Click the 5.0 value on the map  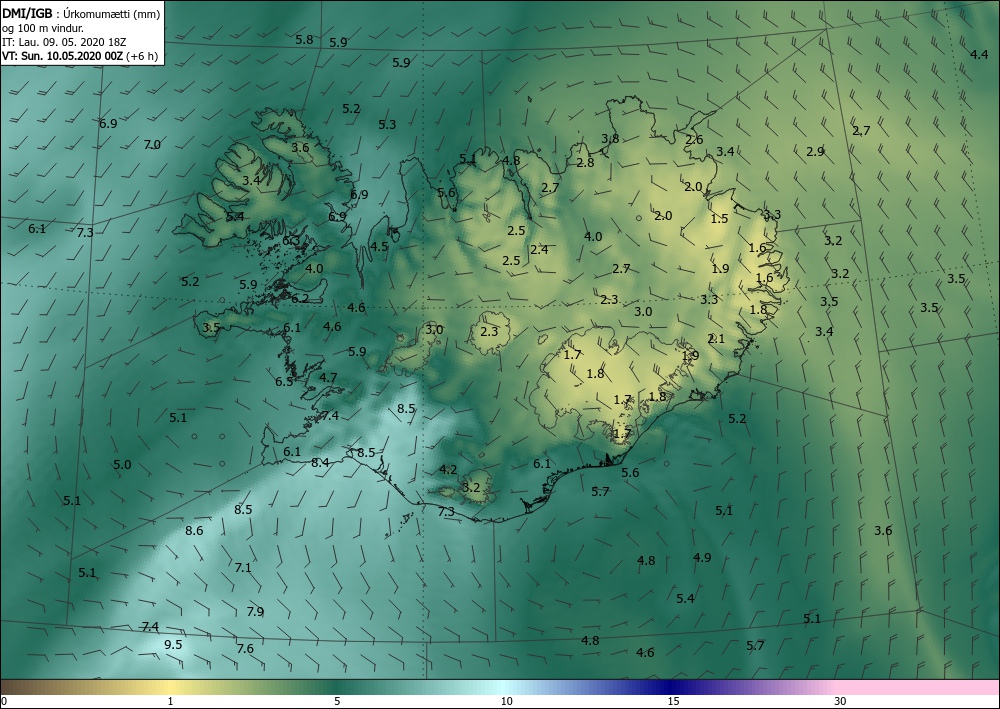tap(122, 465)
